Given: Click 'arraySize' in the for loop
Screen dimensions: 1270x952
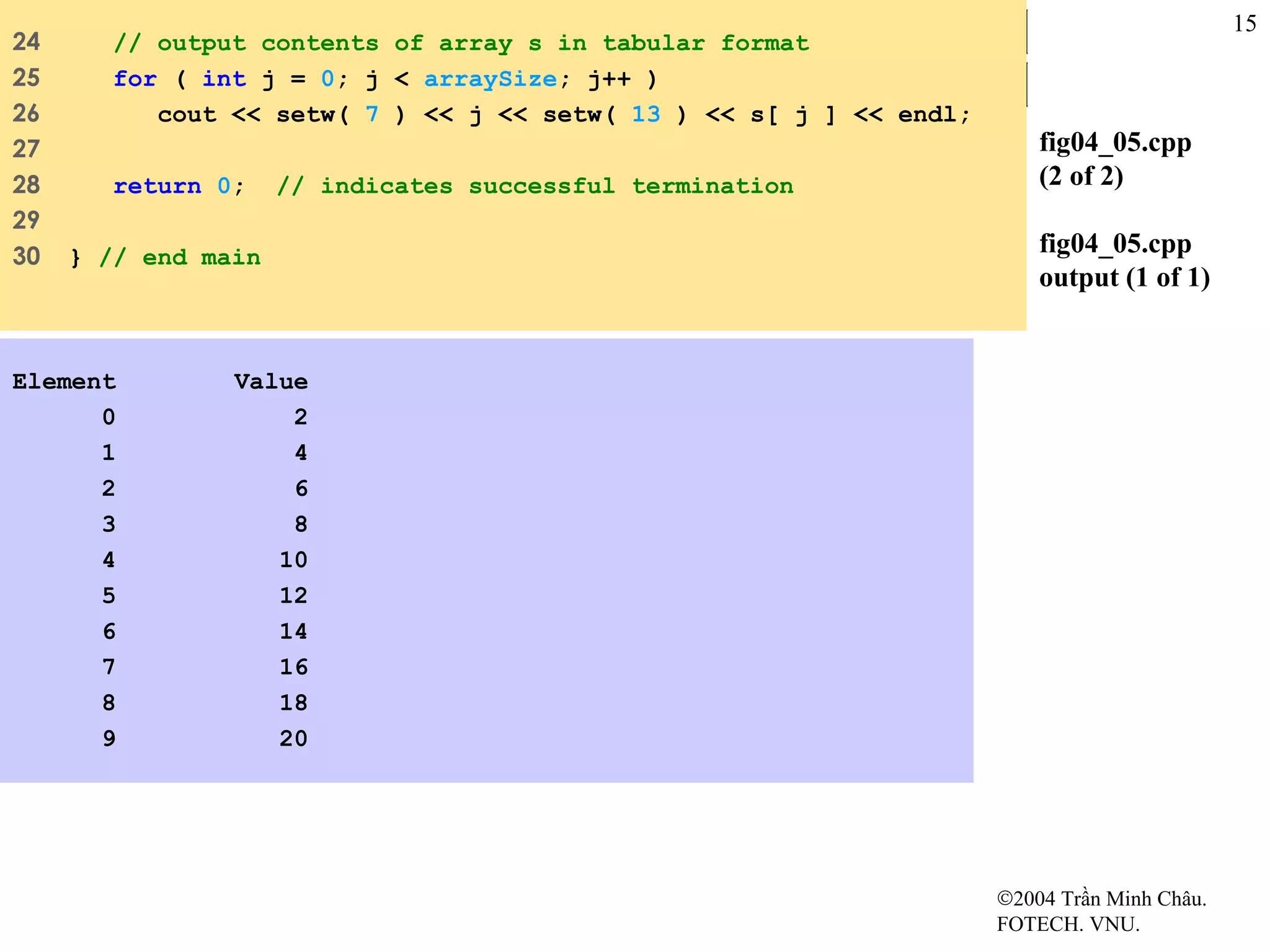Looking at the screenshot, I should [x=491, y=80].
